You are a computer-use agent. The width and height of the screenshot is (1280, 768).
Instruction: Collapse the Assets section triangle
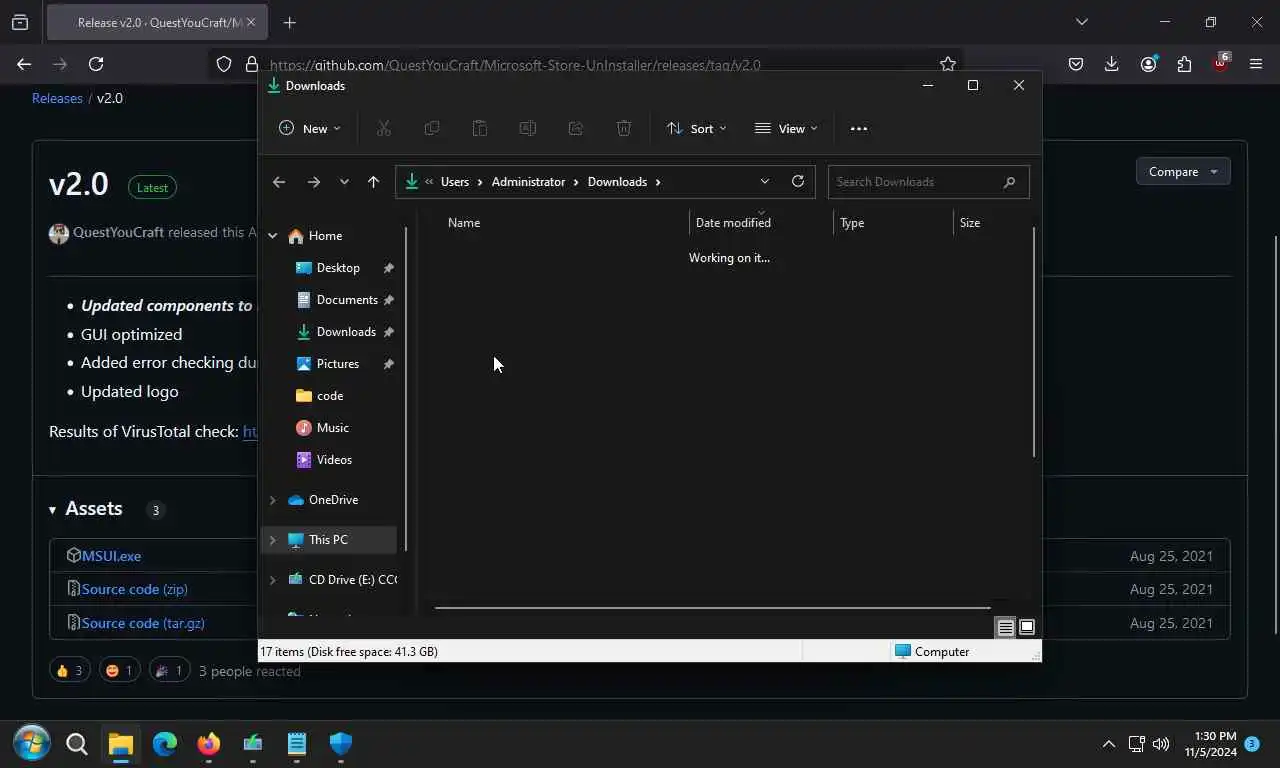[52, 510]
